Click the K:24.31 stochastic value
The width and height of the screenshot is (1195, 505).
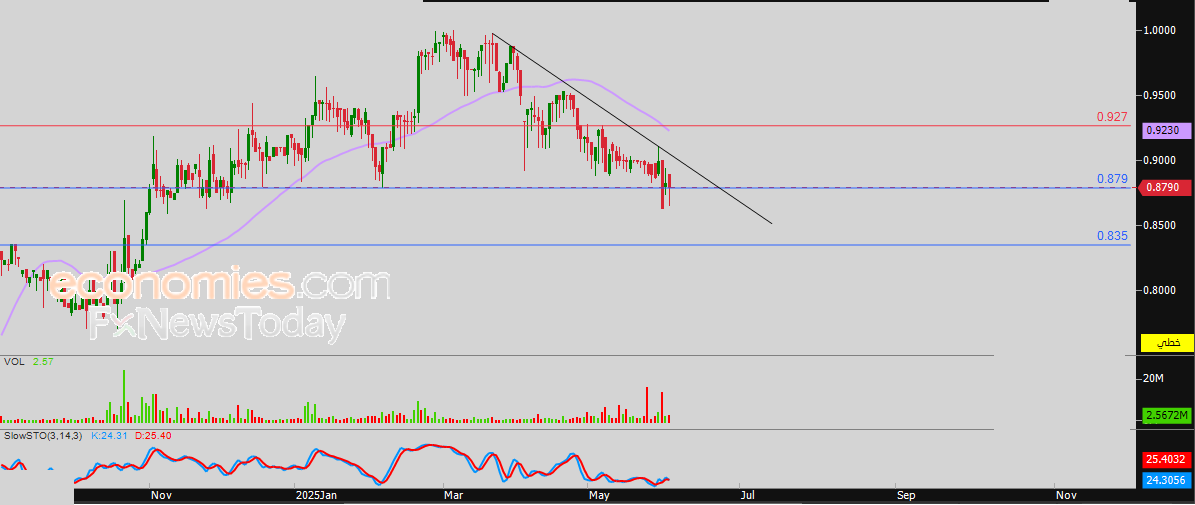tap(110, 436)
